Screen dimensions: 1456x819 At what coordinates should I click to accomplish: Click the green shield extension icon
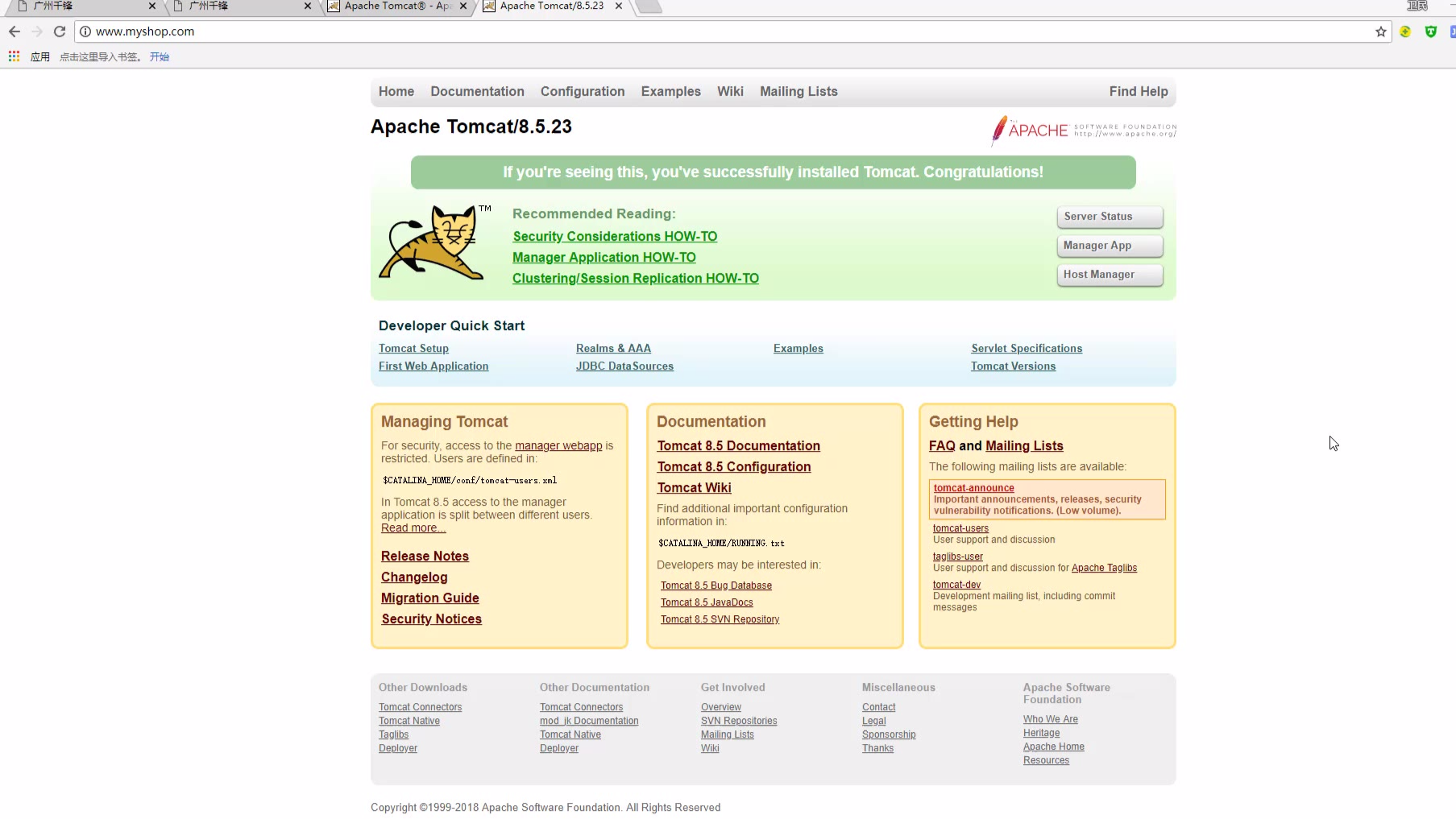pos(1430,31)
